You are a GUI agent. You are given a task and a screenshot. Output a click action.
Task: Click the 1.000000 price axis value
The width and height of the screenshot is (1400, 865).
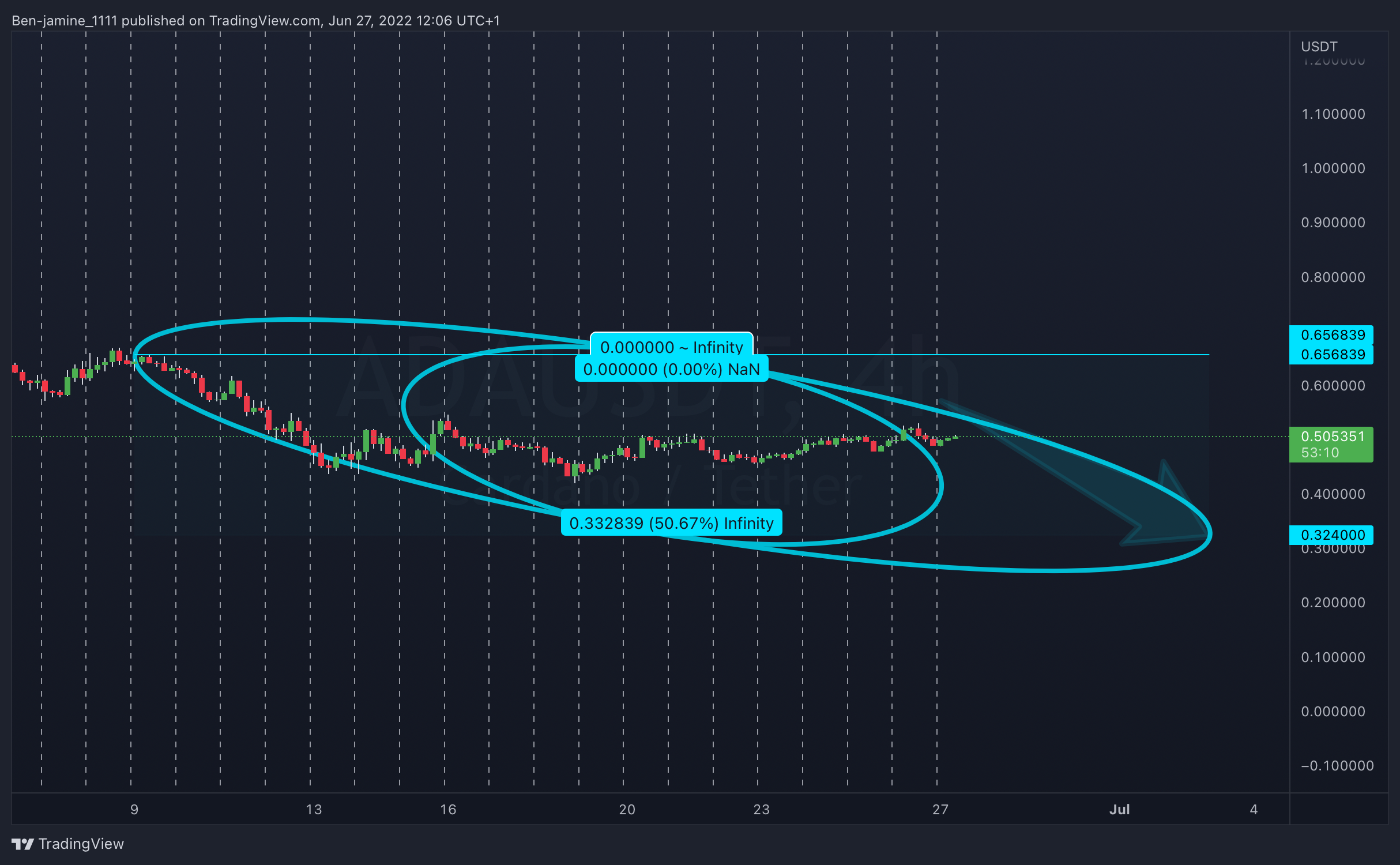[x=1333, y=168]
